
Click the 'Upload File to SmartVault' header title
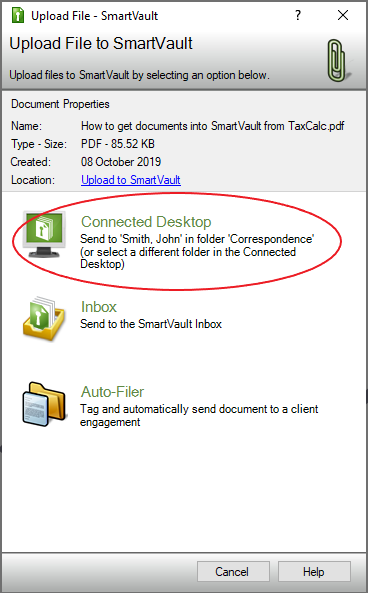tap(101, 43)
